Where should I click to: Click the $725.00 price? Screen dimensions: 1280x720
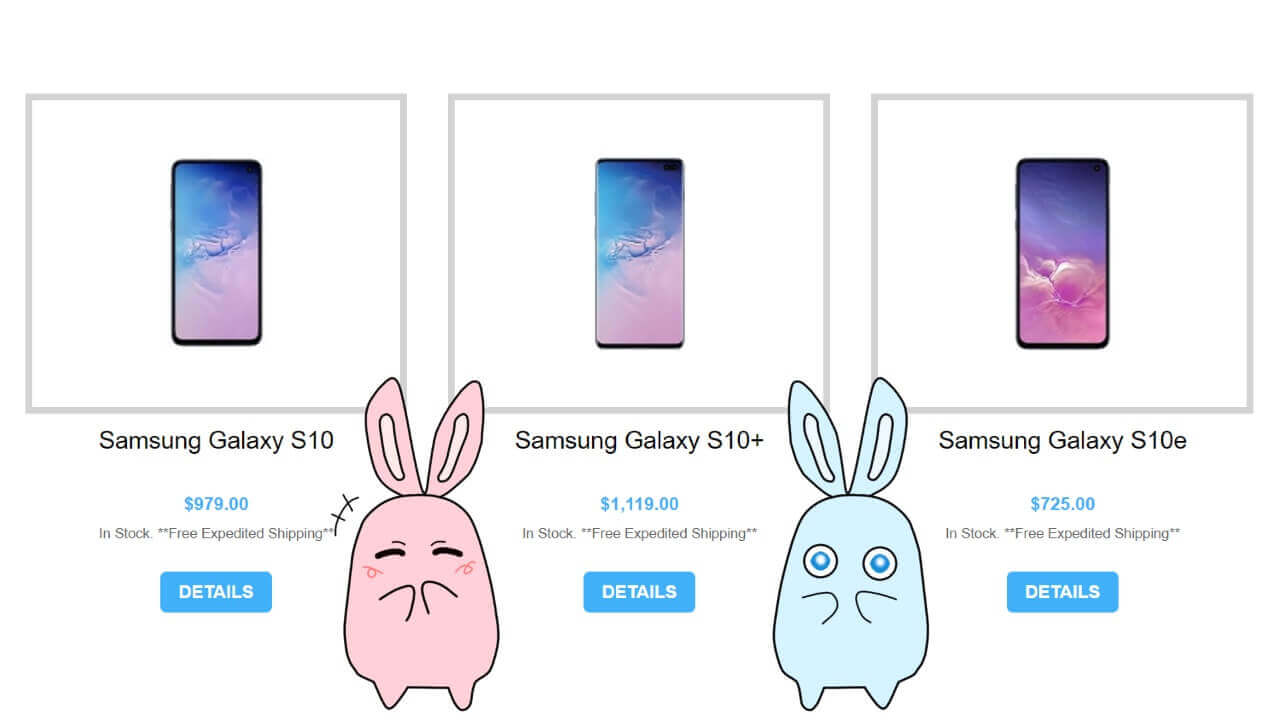[x=1062, y=504]
